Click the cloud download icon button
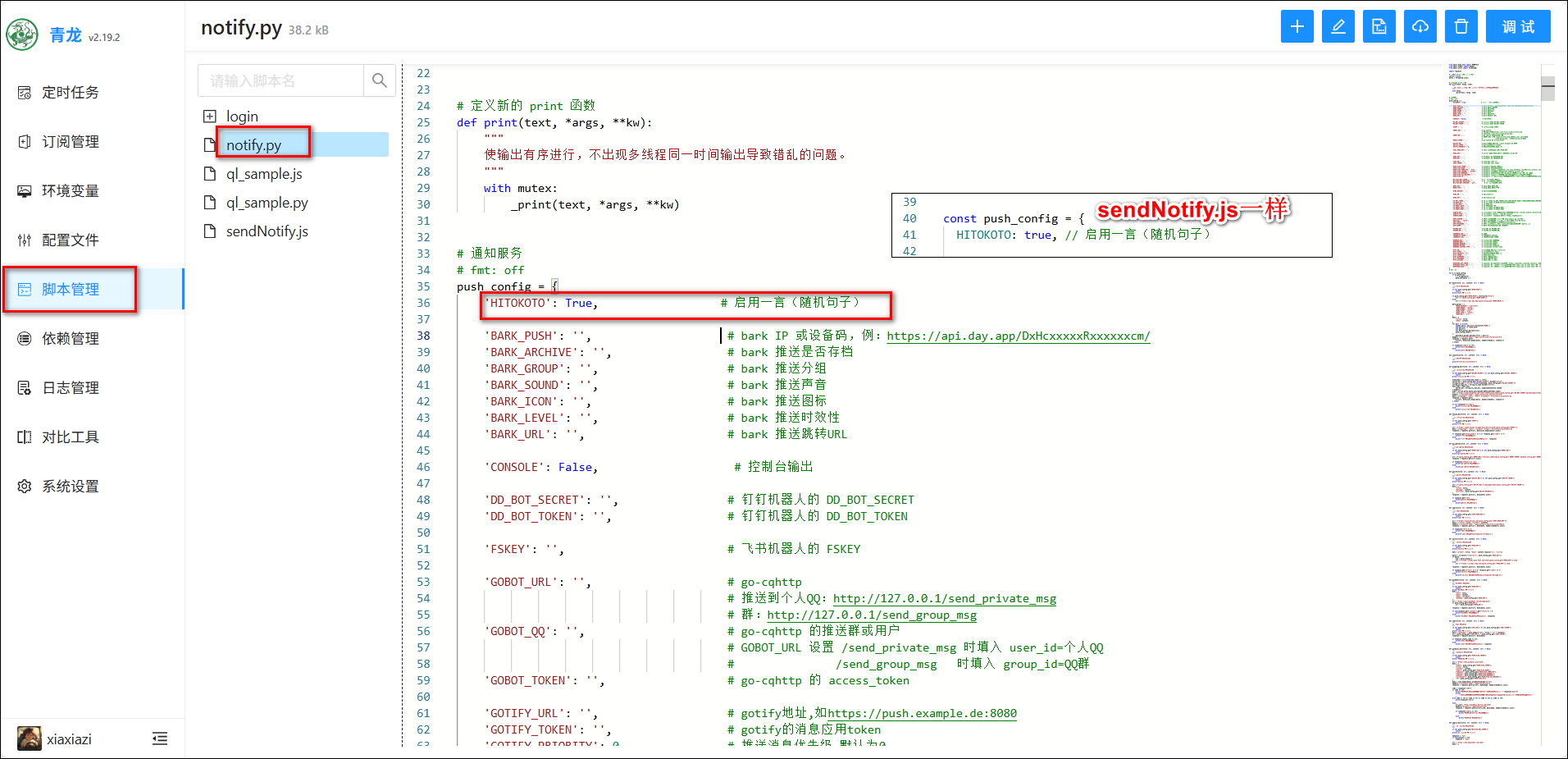 point(1420,26)
